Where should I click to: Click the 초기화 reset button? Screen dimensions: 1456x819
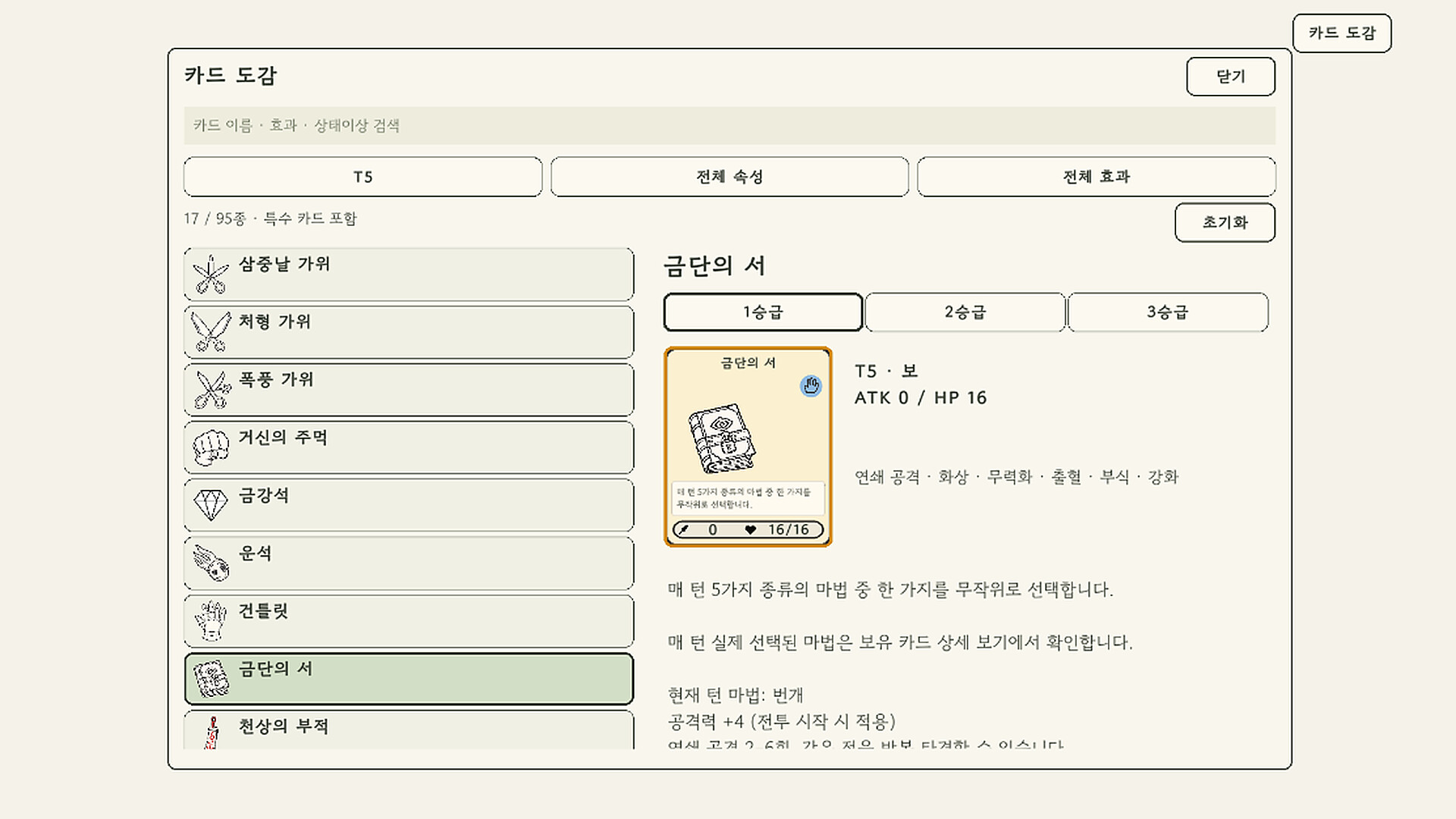(1225, 222)
